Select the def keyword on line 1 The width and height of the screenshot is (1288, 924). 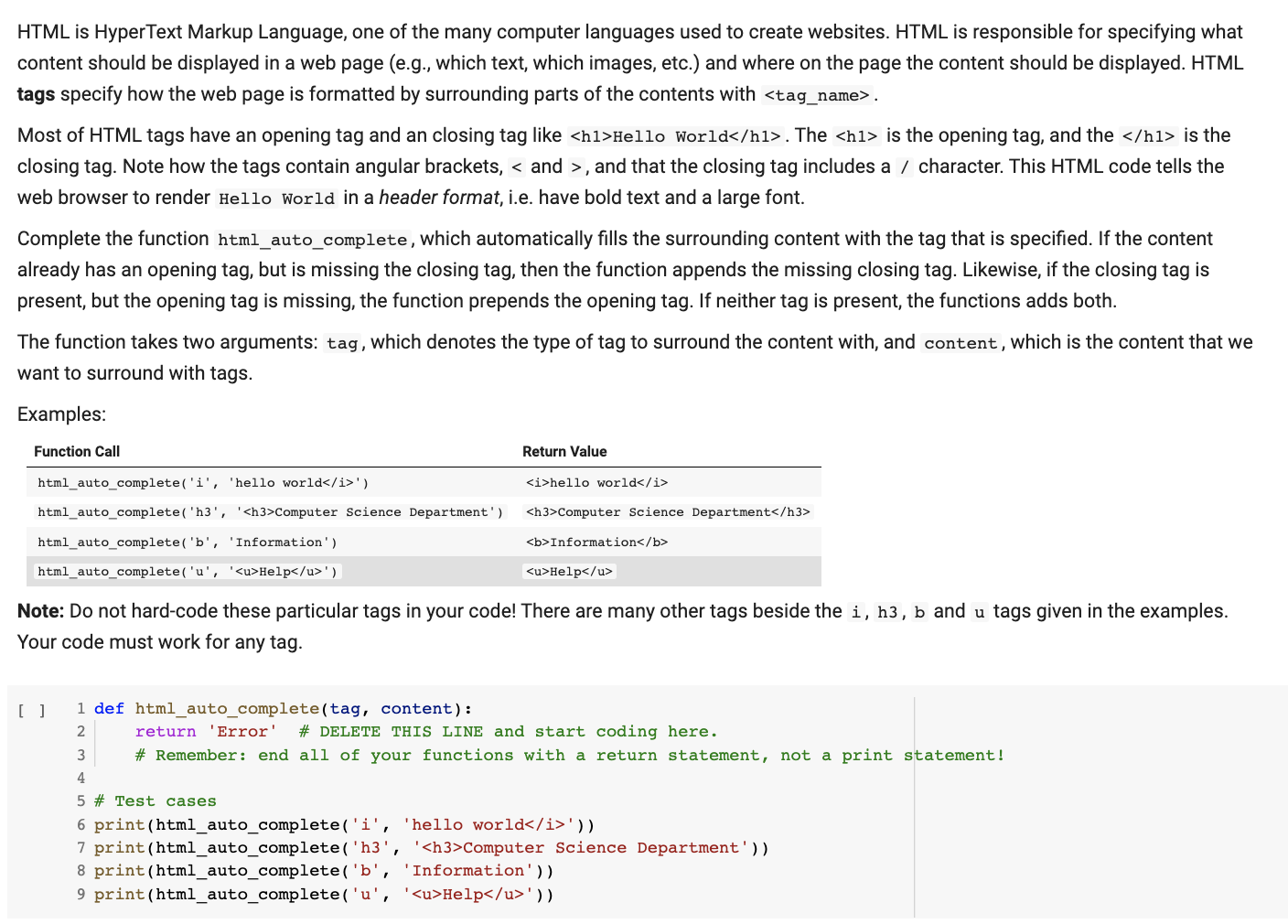click(x=108, y=707)
